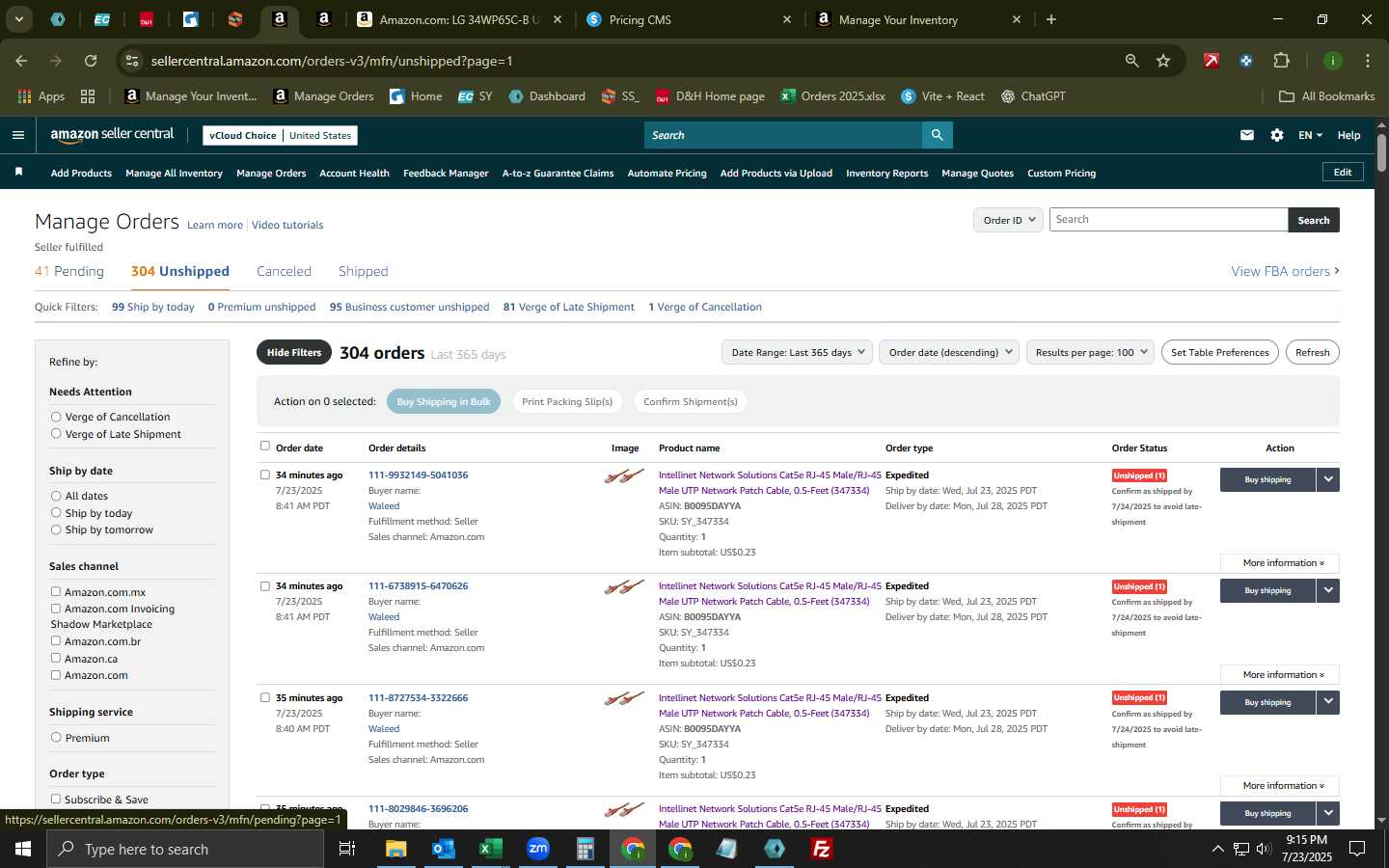1389x868 pixels.
Task: Go back with the browser back arrow
Action: coord(21,61)
